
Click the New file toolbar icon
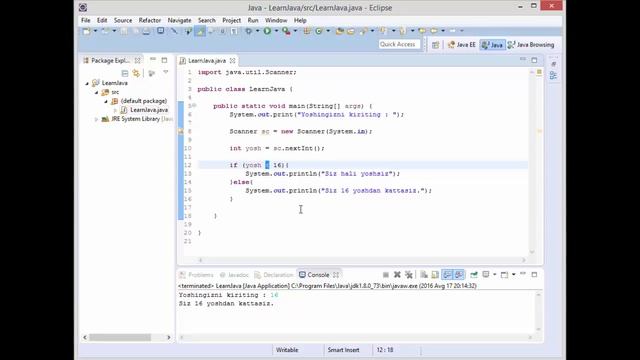click(87, 31)
